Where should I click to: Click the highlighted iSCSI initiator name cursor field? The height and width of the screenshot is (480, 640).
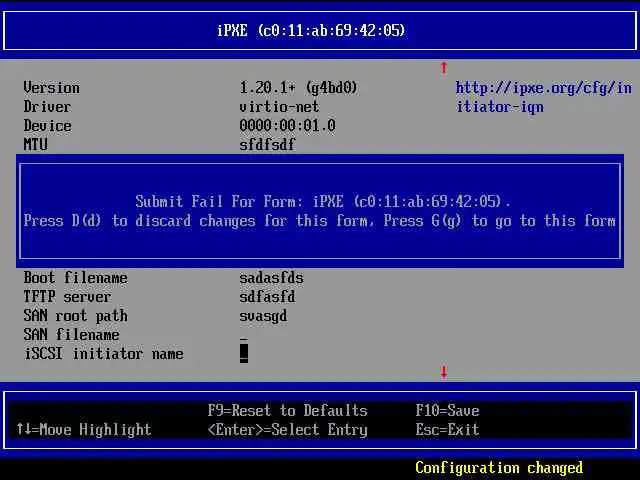click(244, 353)
